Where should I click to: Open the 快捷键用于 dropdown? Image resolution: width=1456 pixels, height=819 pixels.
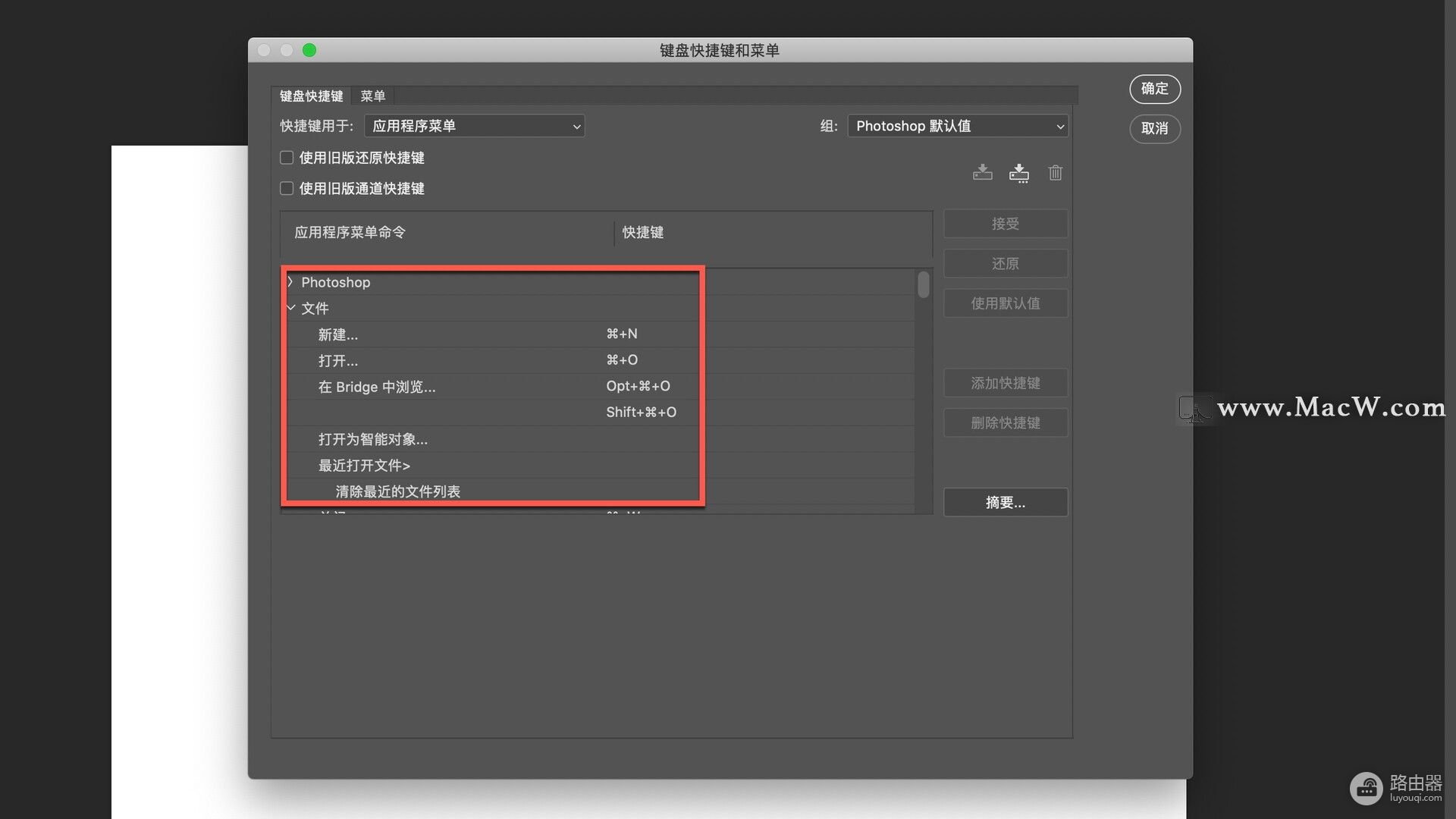[474, 126]
